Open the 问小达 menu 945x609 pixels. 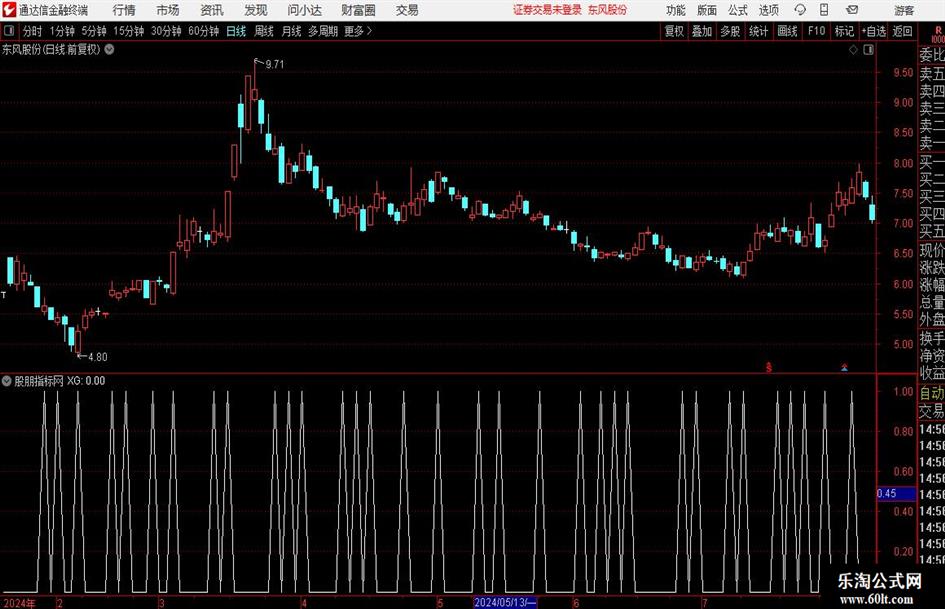(x=304, y=10)
